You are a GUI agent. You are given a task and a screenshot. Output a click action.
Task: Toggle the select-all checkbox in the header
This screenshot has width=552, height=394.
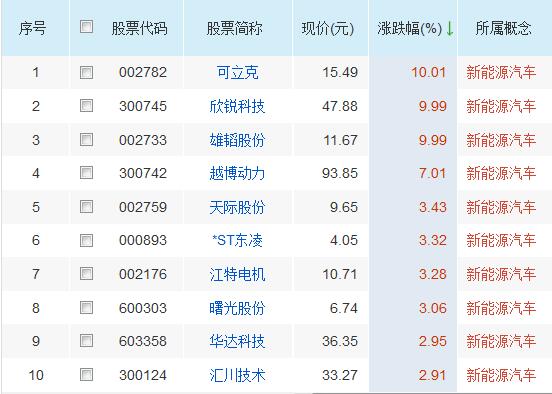pos(86,26)
